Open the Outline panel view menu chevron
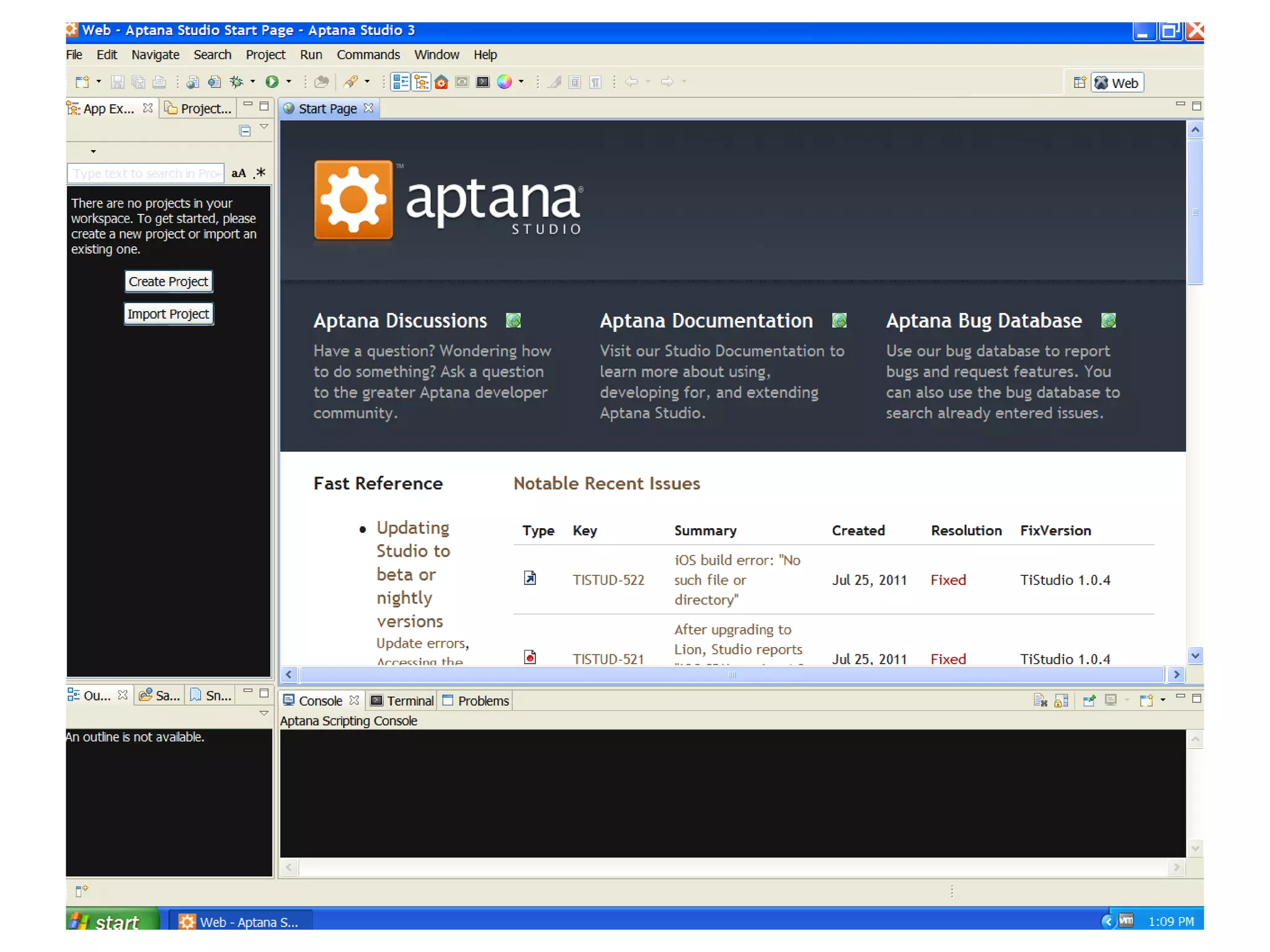This screenshot has height=952, width=1270. (264, 713)
